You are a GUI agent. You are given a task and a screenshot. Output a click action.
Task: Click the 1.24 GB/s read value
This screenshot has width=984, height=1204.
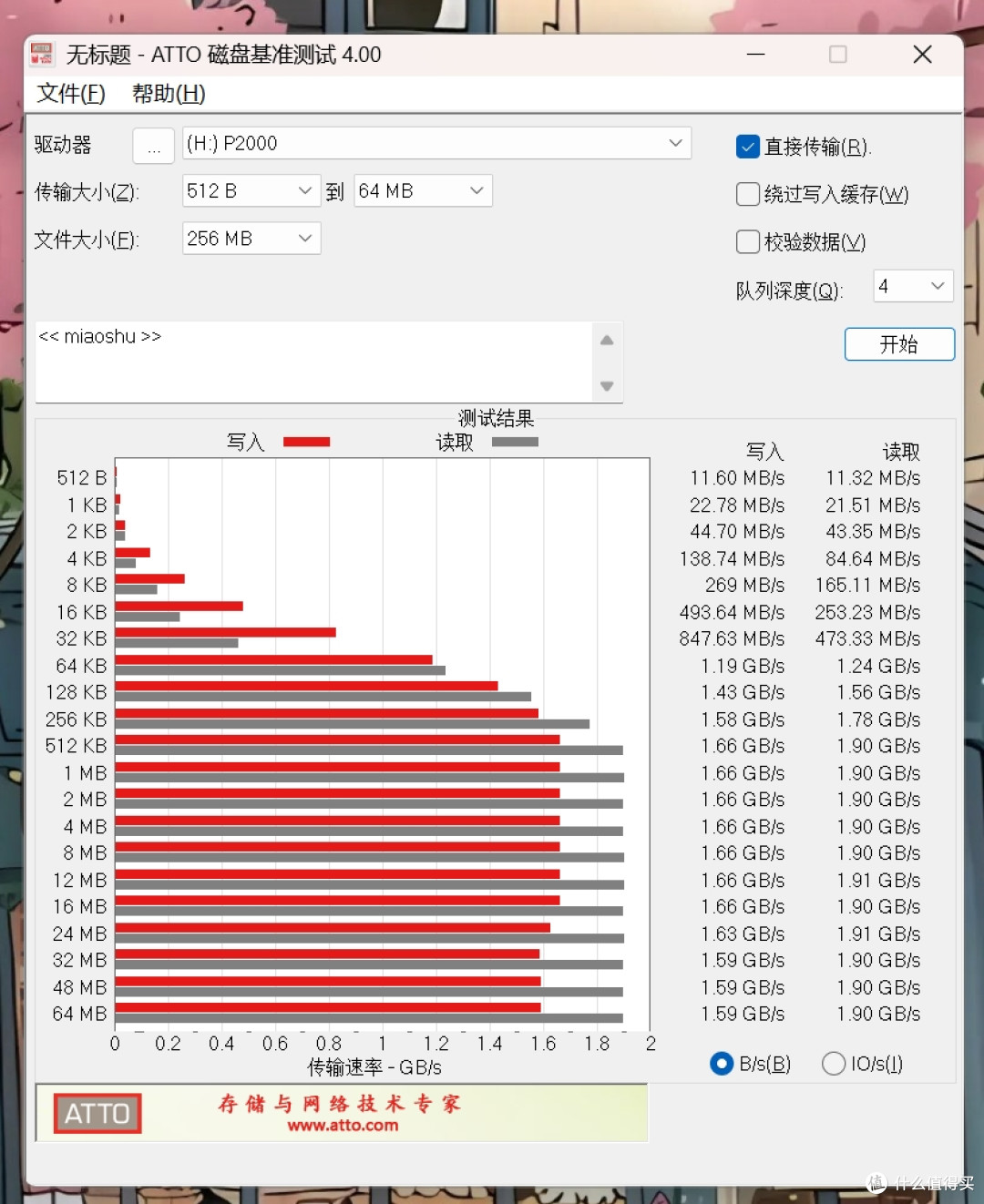[878, 666]
